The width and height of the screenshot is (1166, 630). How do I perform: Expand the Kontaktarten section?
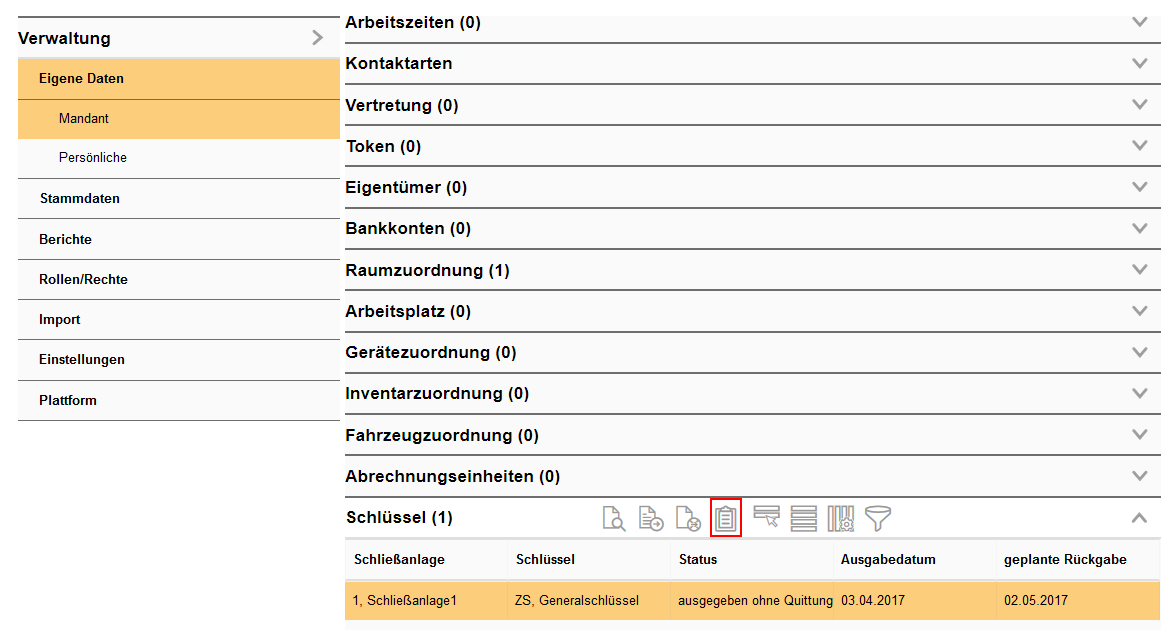tap(1139, 62)
